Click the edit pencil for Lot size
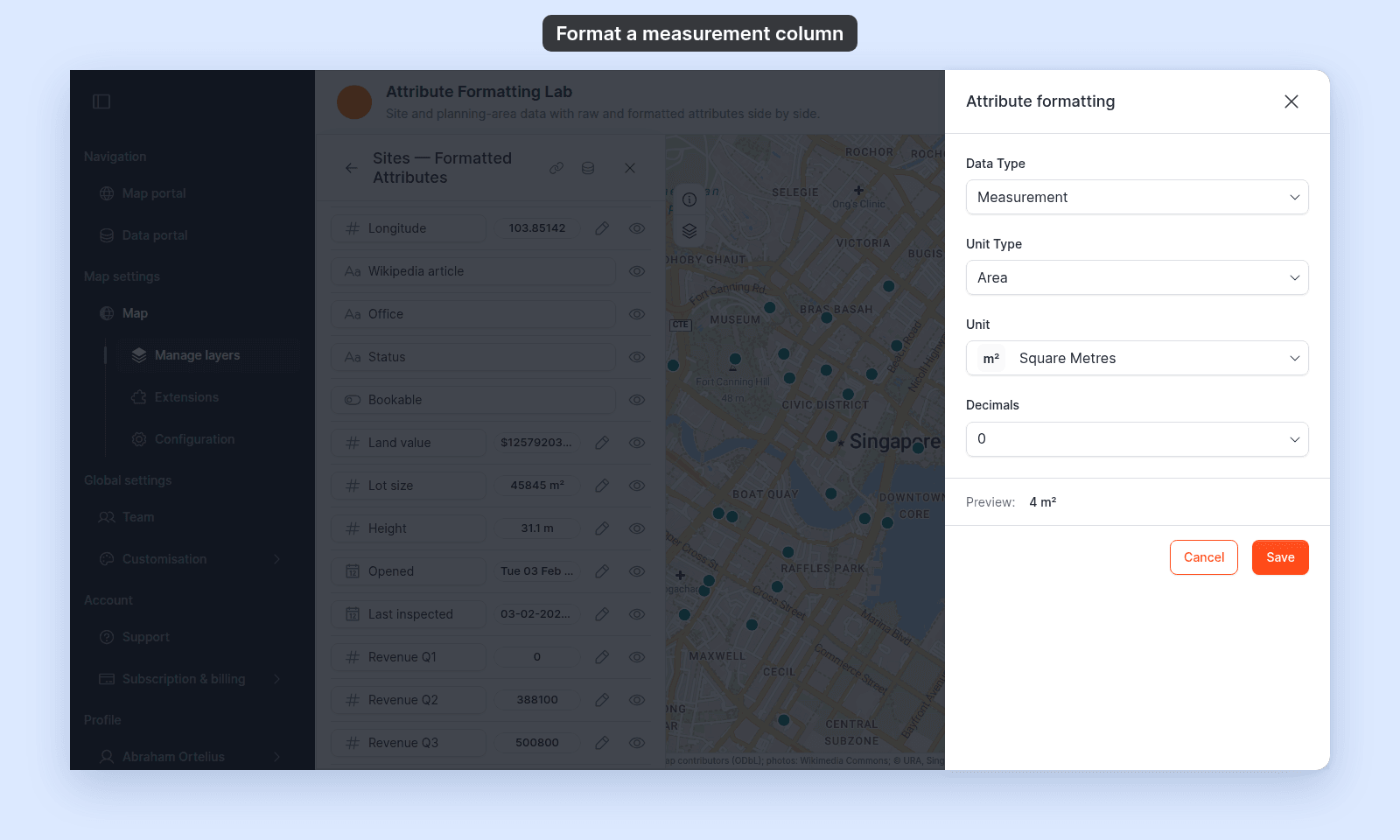Image resolution: width=1400 pixels, height=840 pixels. [602, 486]
